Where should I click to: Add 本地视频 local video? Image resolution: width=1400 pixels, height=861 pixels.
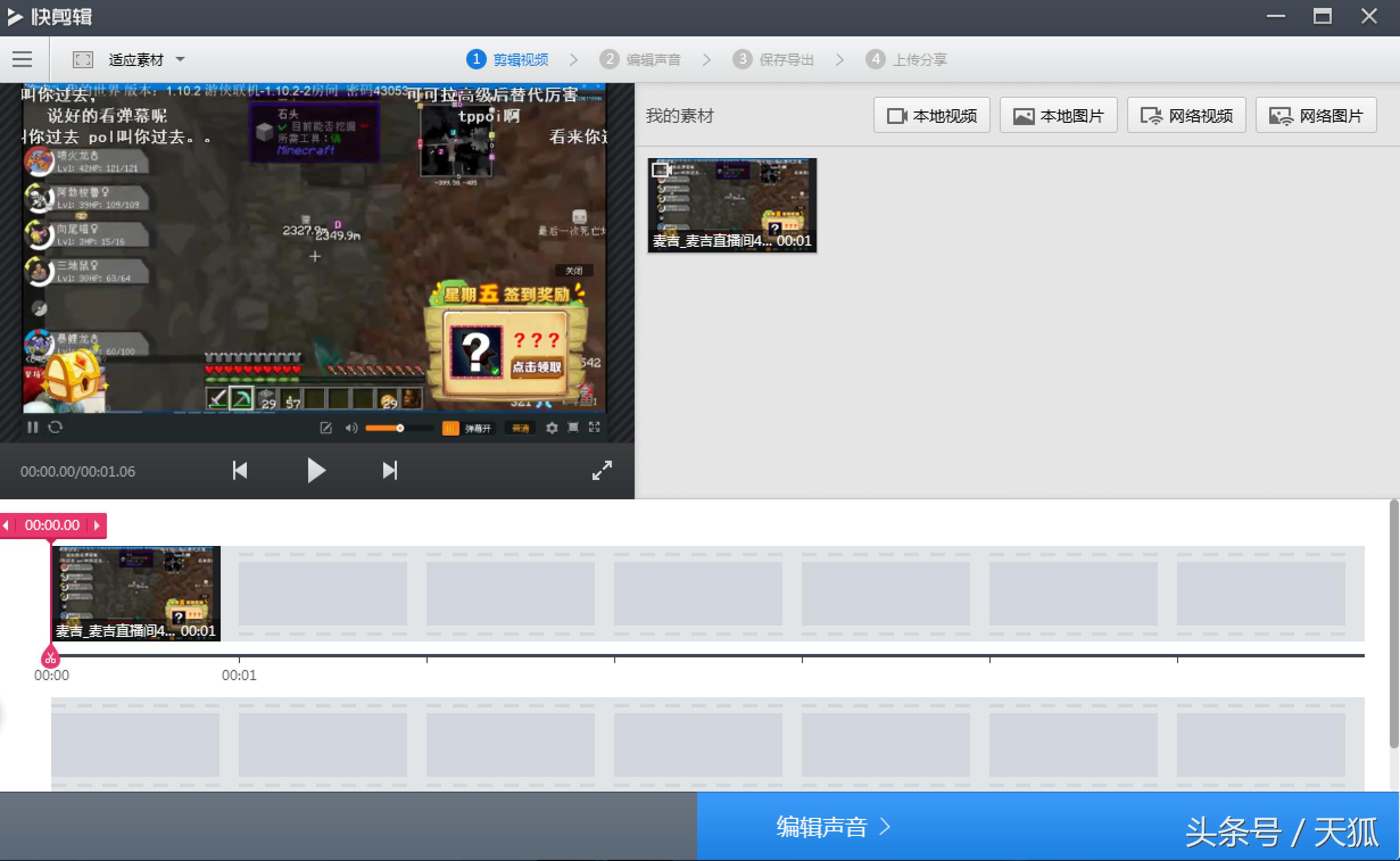931,115
